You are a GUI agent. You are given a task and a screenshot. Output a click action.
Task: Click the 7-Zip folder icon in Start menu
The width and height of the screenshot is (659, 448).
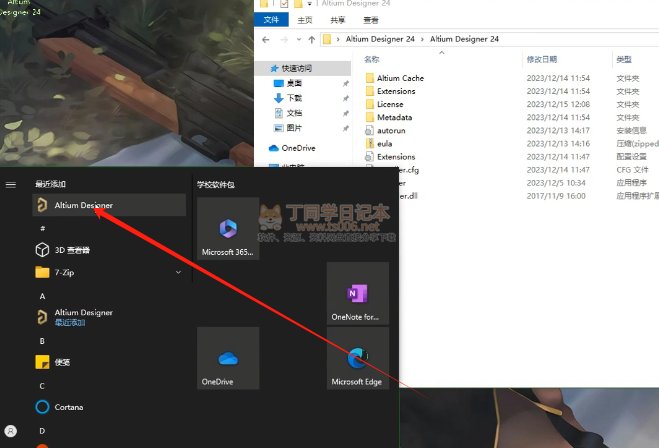pyautogui.click(x=42, y=272)
